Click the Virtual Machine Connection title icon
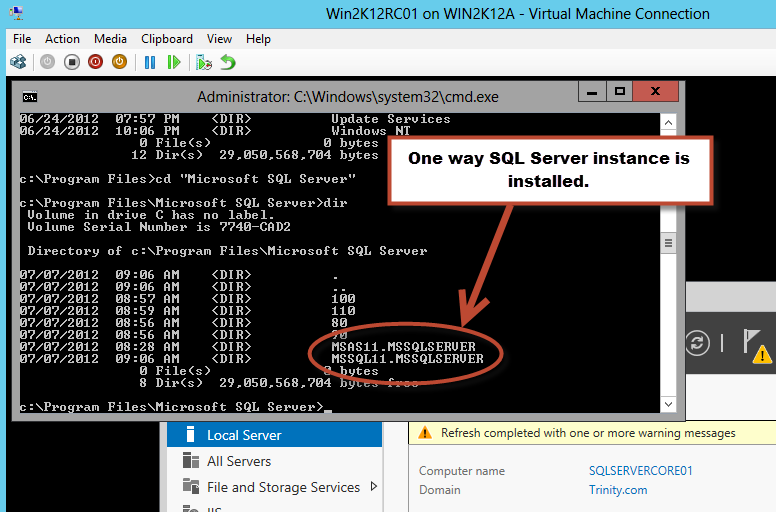Image resolution: width=776 pixels, height=512 pixels. 16,13
